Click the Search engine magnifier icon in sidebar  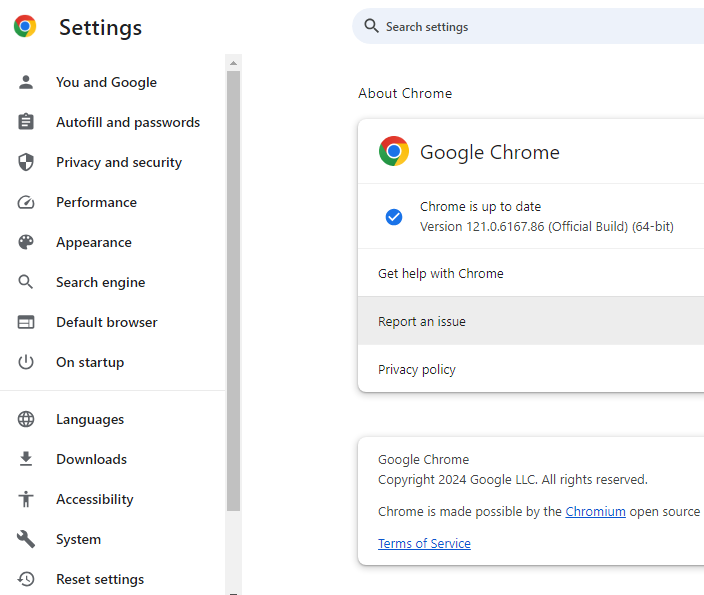coord(26,282)
